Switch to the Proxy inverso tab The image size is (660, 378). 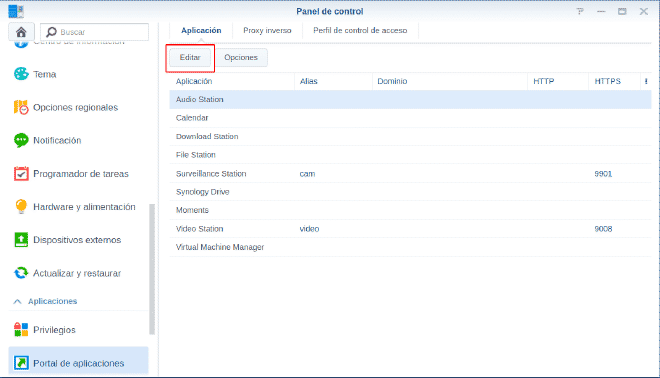[267, 30]
